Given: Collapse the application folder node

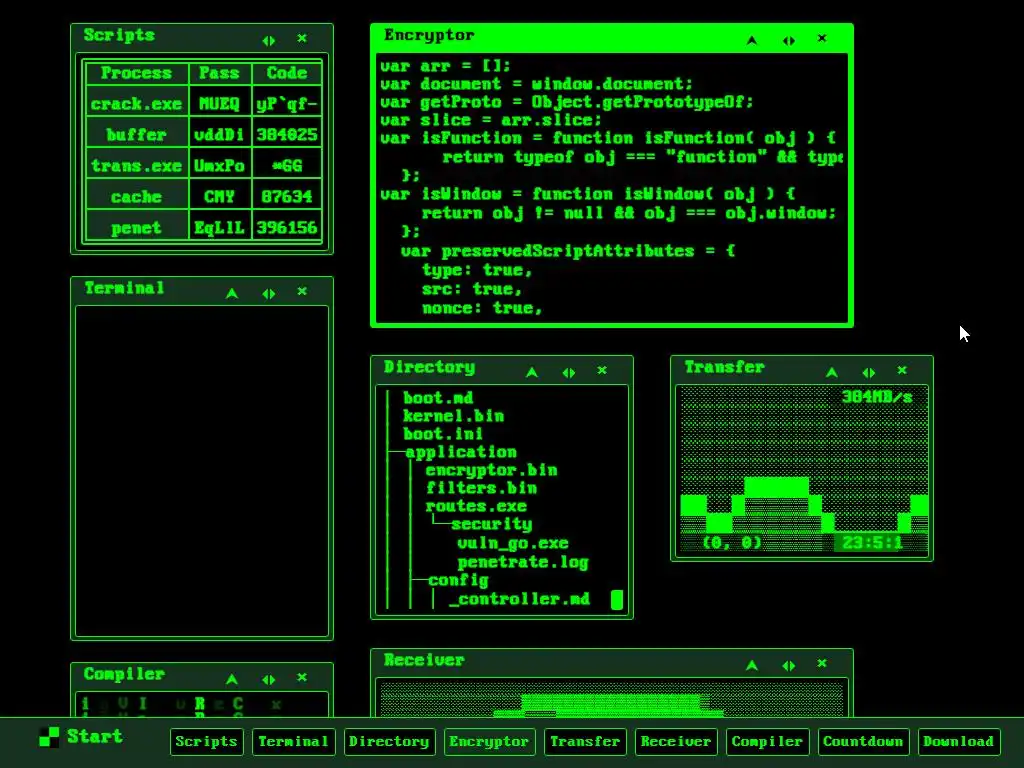Looking at the screenshot, I should (x=461, y=452).
